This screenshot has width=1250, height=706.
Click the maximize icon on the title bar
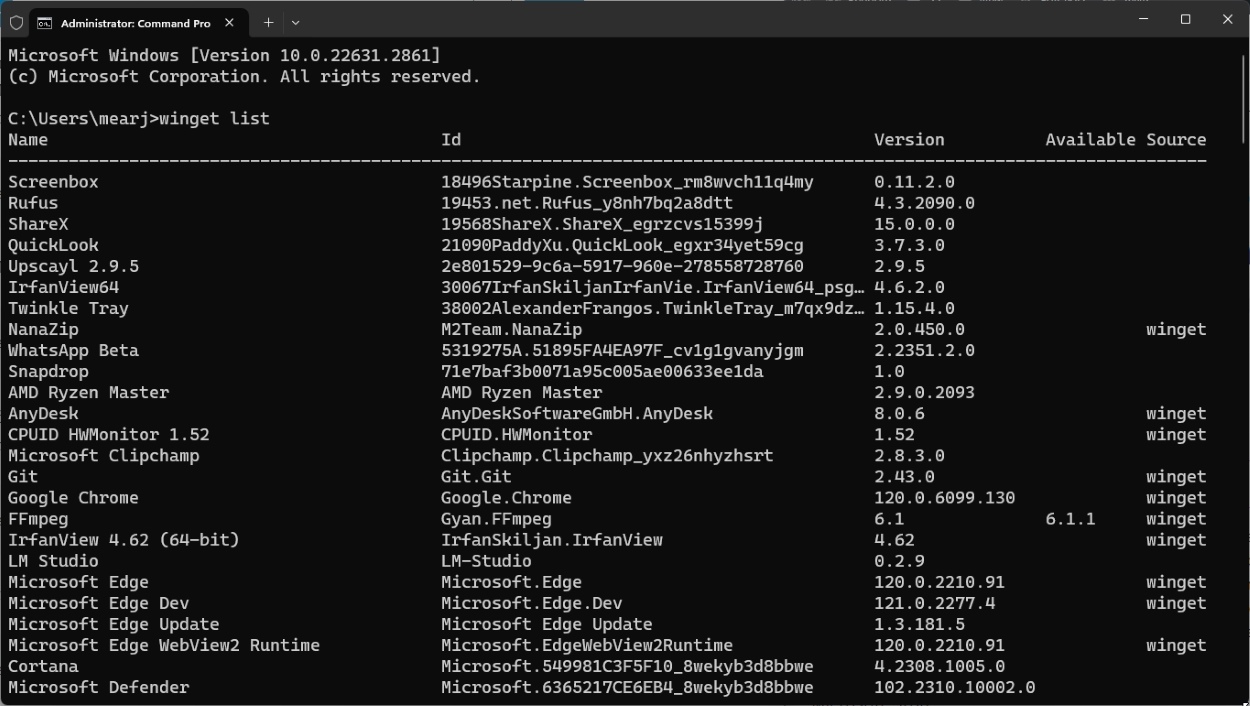click(1185, 20)
